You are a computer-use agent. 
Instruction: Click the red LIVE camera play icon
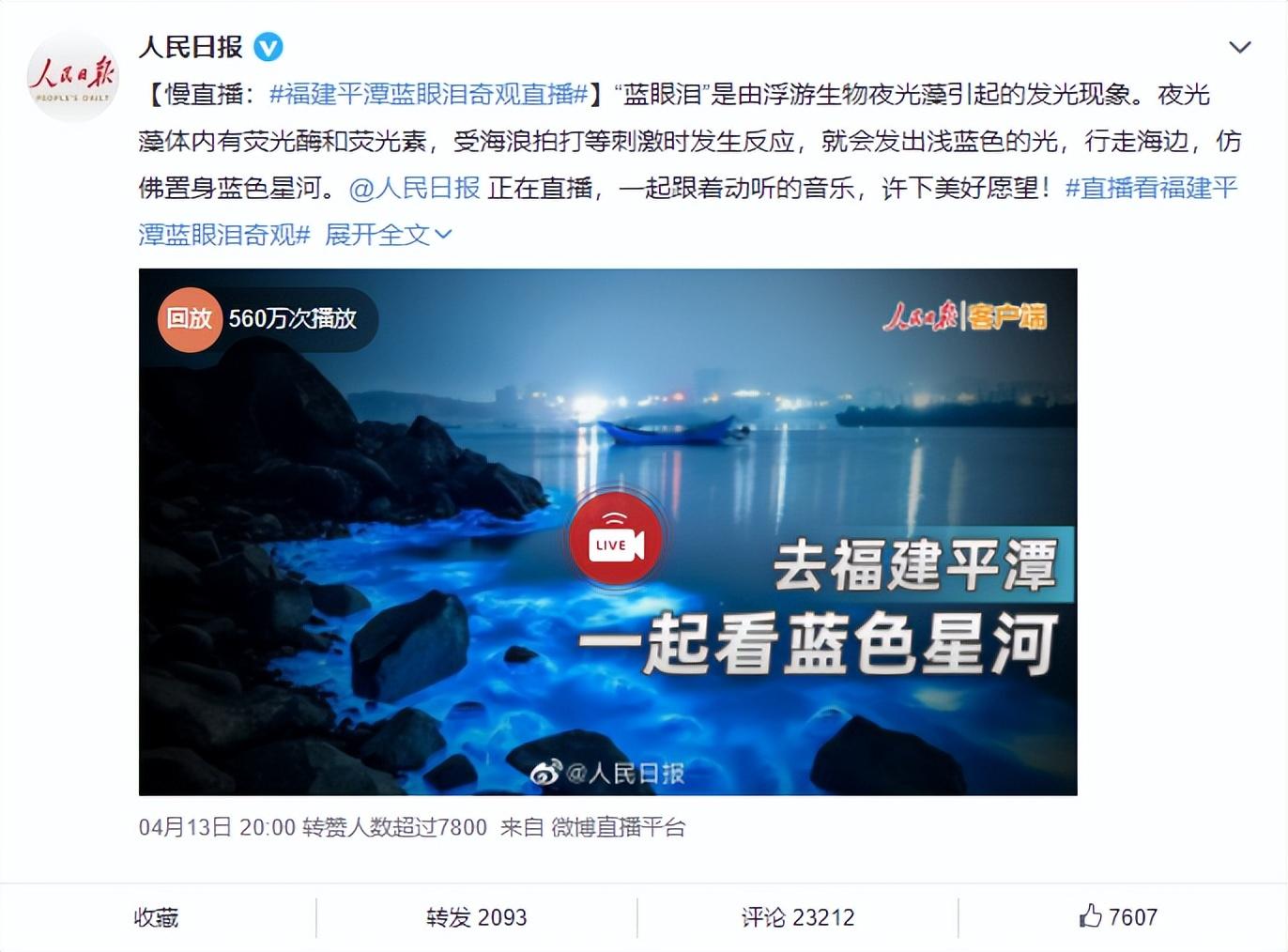(x=616, y=539)
